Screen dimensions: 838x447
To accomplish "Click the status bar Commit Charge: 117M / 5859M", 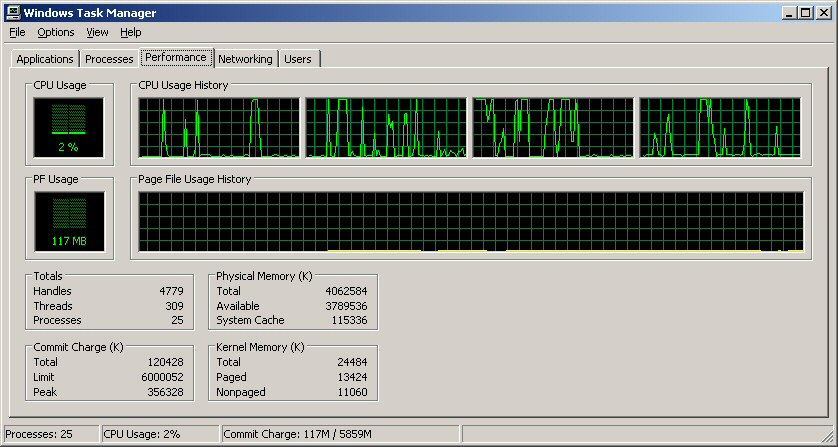I will click(x=340, y=434).
